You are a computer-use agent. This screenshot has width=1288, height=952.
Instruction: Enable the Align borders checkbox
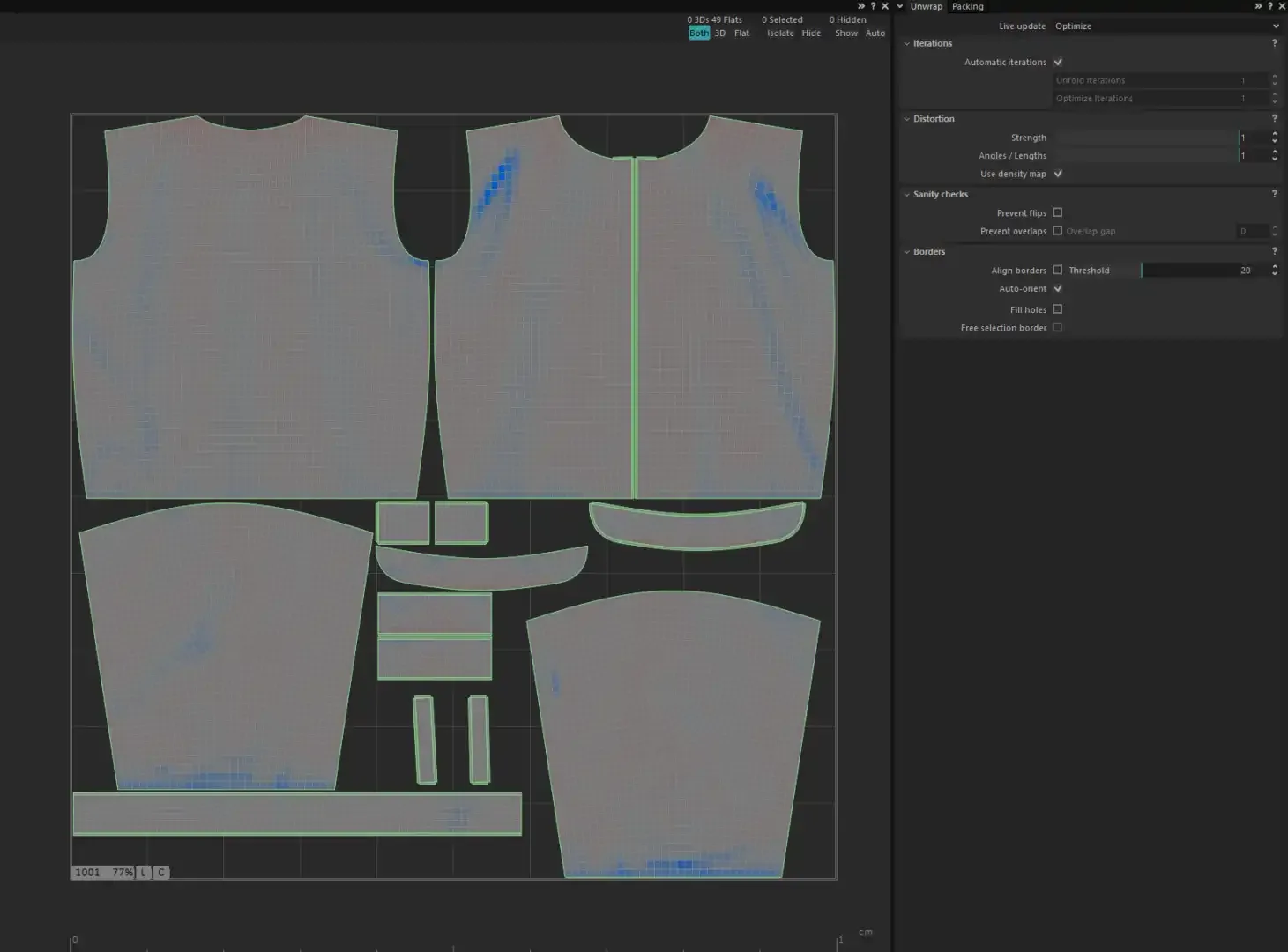[1058, 271]
